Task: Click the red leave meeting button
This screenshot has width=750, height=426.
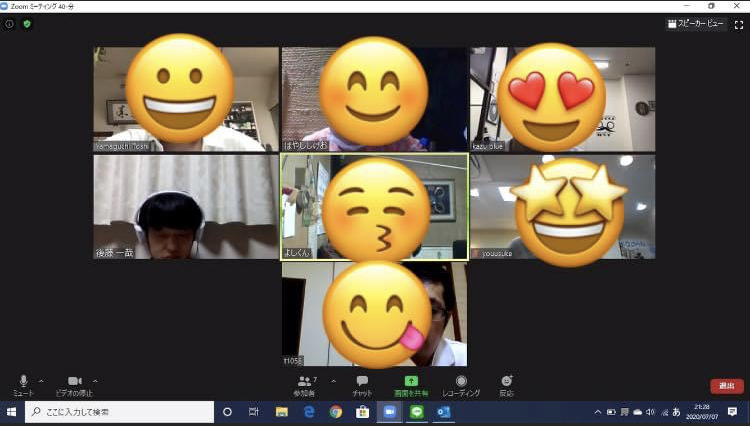Action: coord(727,386)
